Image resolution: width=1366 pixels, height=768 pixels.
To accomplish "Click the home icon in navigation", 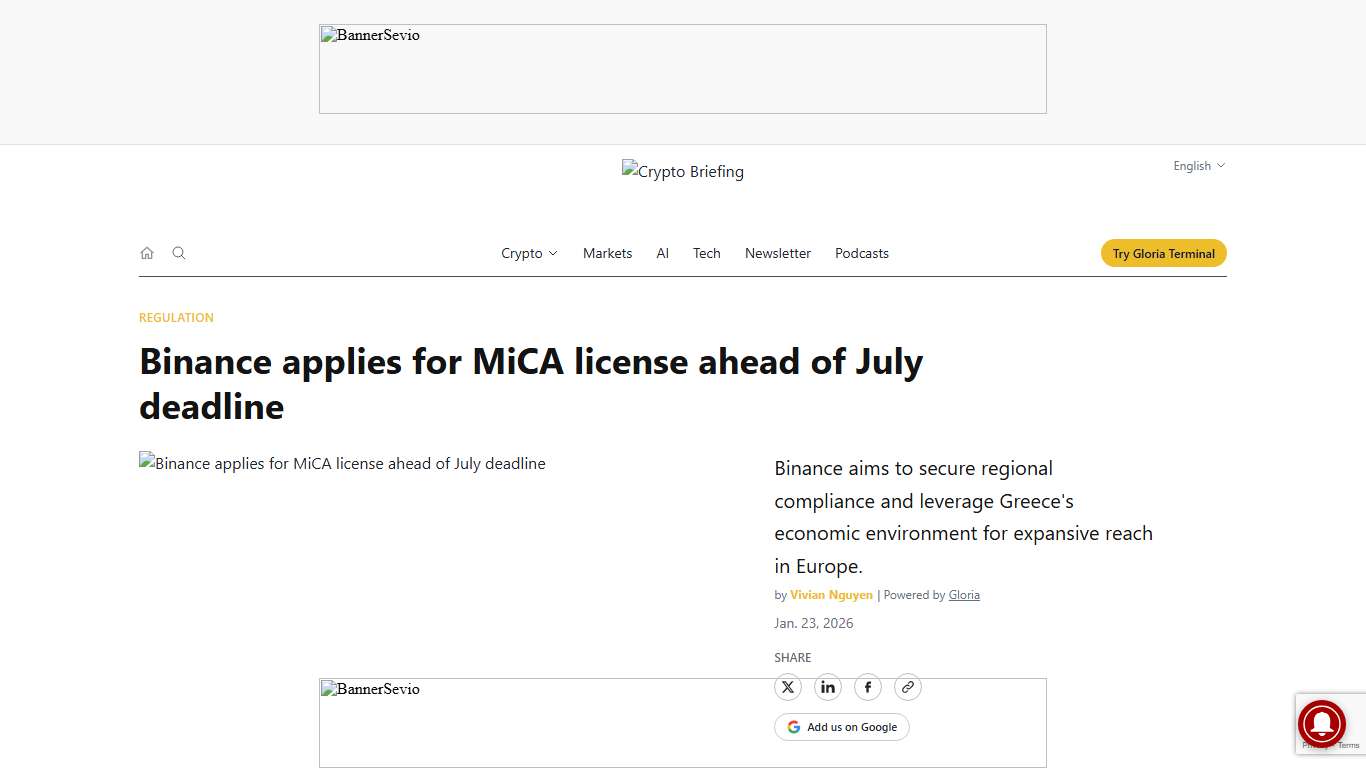I will [147, 253].
